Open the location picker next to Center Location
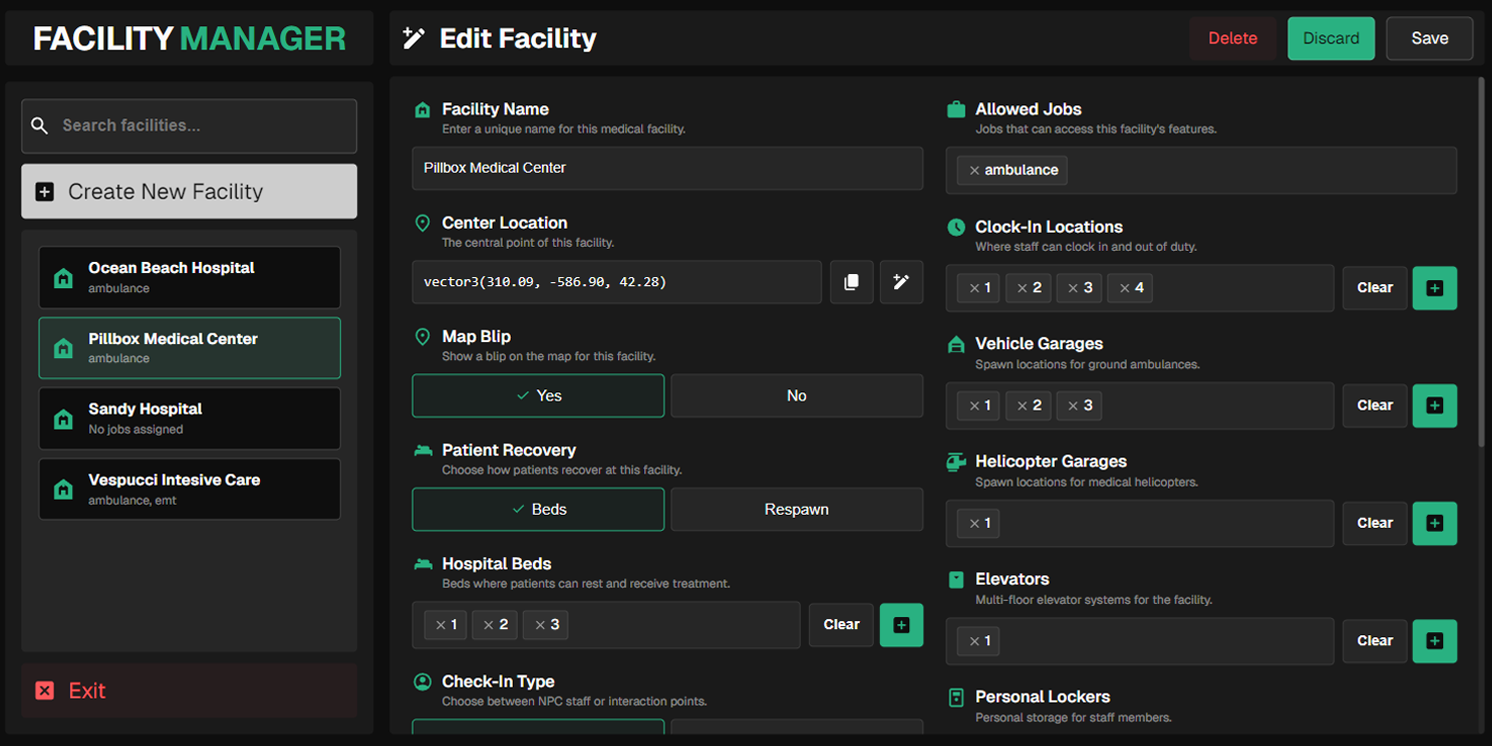This screenshot has width=1492, height=746. 901,282
